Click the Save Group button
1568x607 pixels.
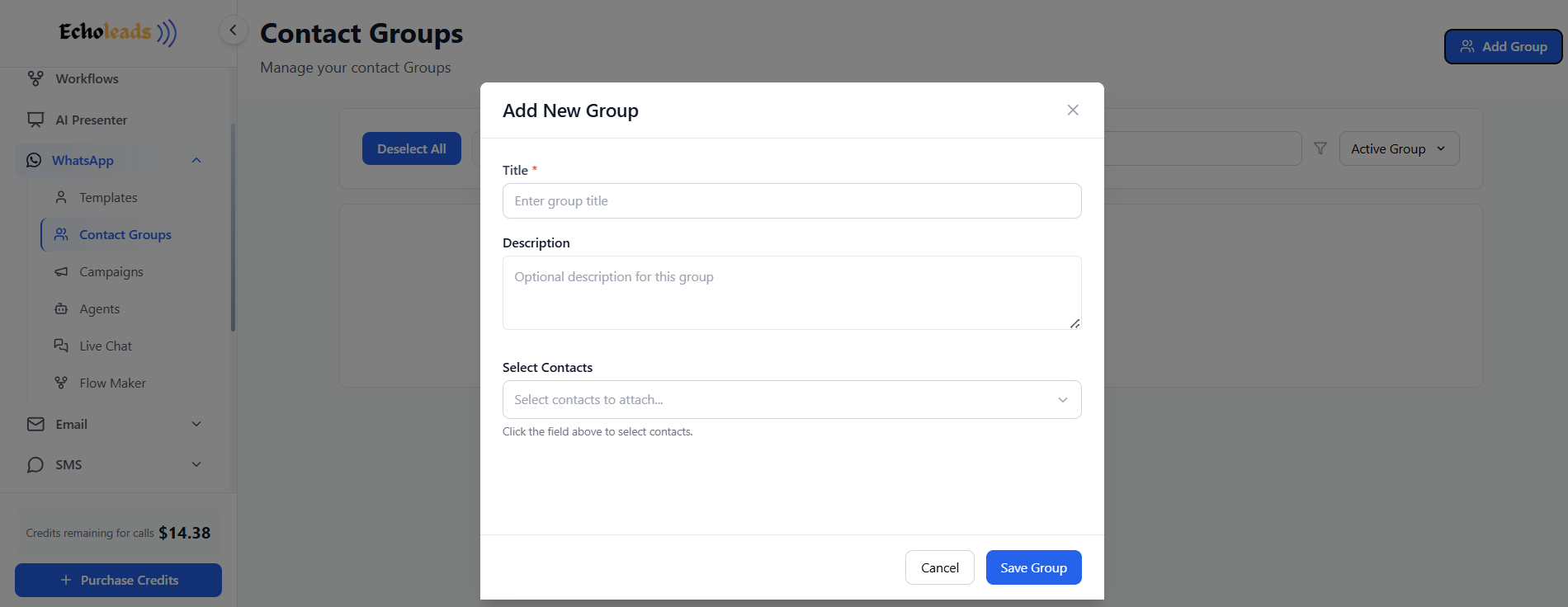(x=1033, y=567)
